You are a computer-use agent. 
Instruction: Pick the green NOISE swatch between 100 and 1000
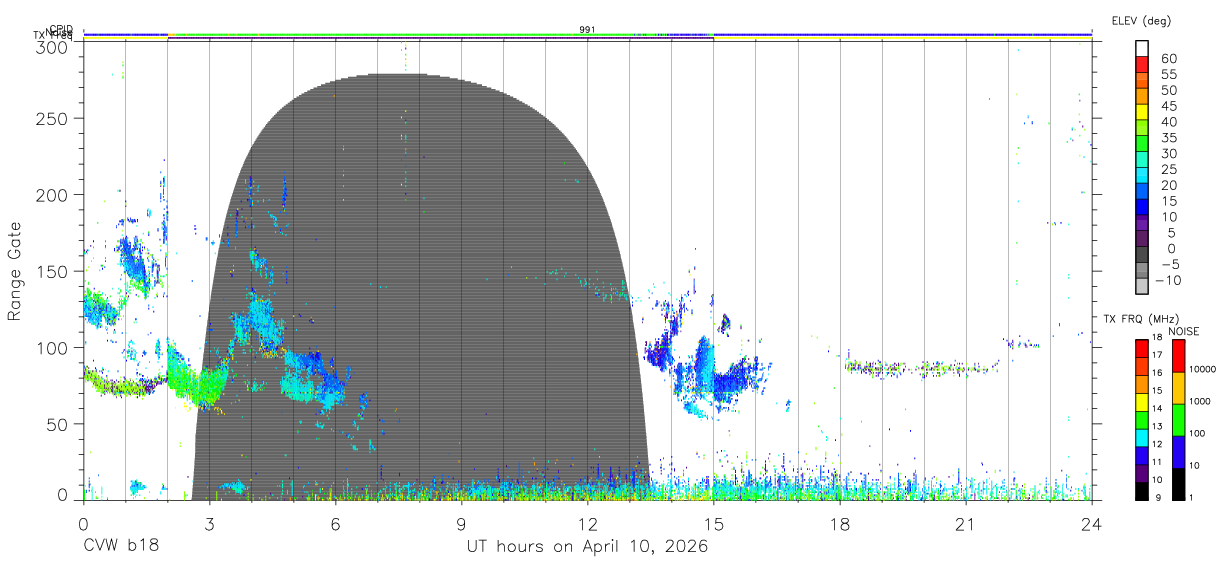(x=1178, y=419)
